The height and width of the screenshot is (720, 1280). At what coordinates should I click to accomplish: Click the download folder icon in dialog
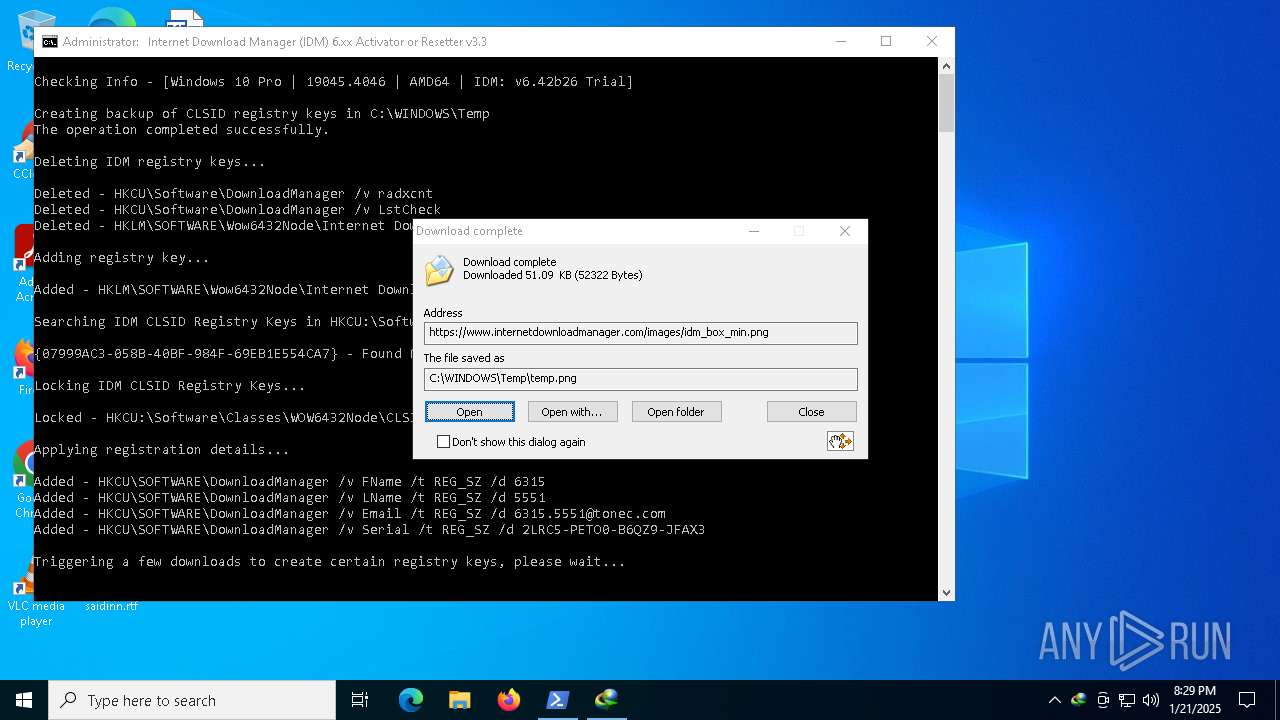pyautogui.click(x=439, y=271)
